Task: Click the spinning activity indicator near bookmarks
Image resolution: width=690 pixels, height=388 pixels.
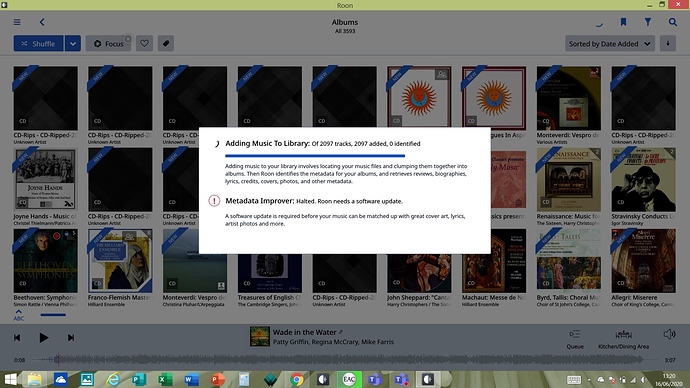Action: 599,24
